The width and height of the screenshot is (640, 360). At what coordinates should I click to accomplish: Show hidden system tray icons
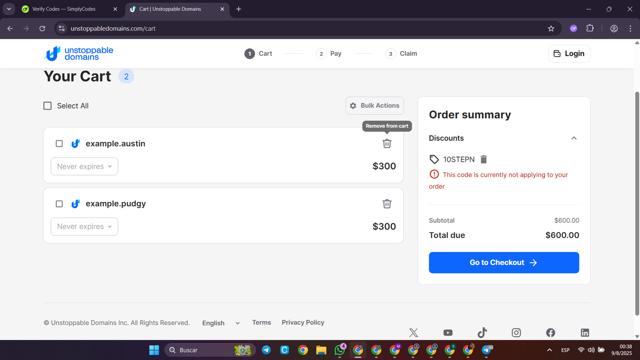[x=549, y=350]
